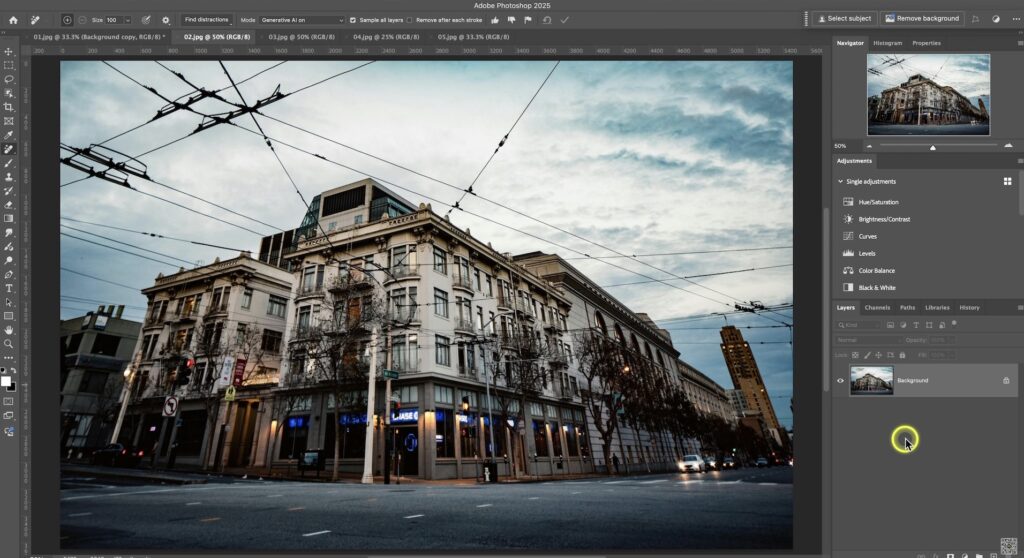Click the Remove background button
Screen dimensions: 1024x558
[922, 19]
